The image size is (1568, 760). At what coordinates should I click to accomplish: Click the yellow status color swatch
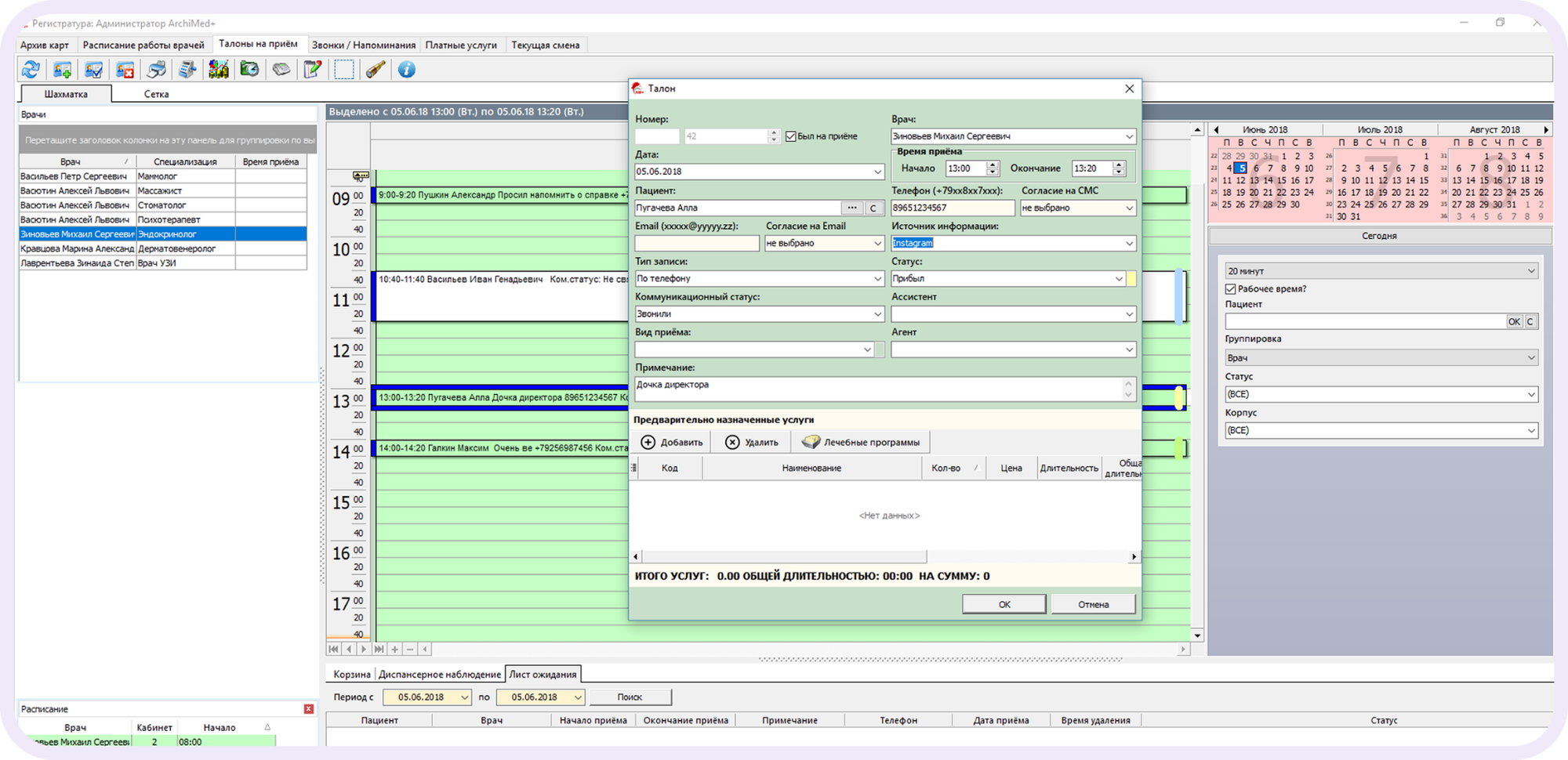tap(1131, 279)
